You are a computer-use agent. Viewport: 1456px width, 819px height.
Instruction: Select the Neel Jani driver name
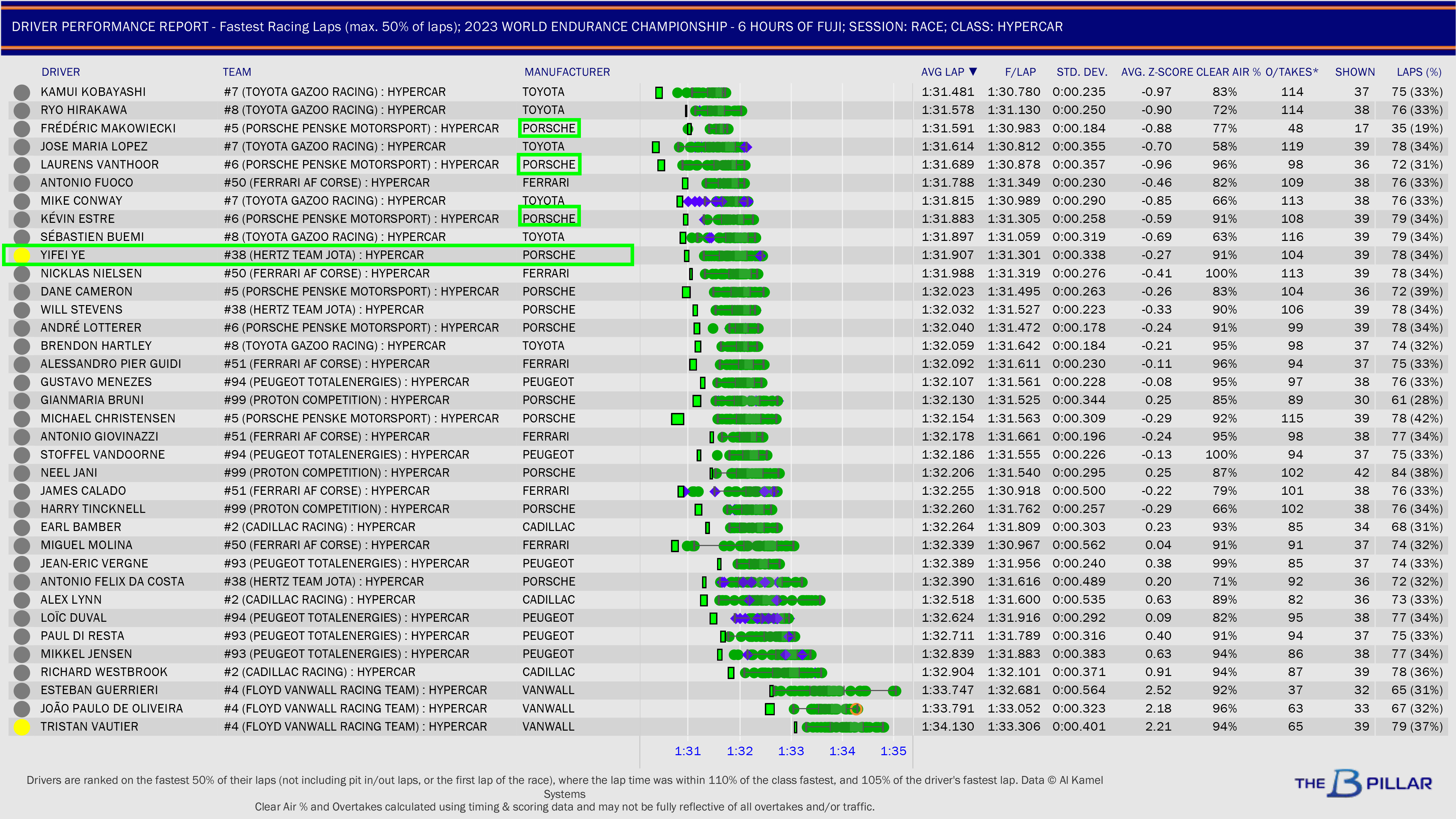69,473
